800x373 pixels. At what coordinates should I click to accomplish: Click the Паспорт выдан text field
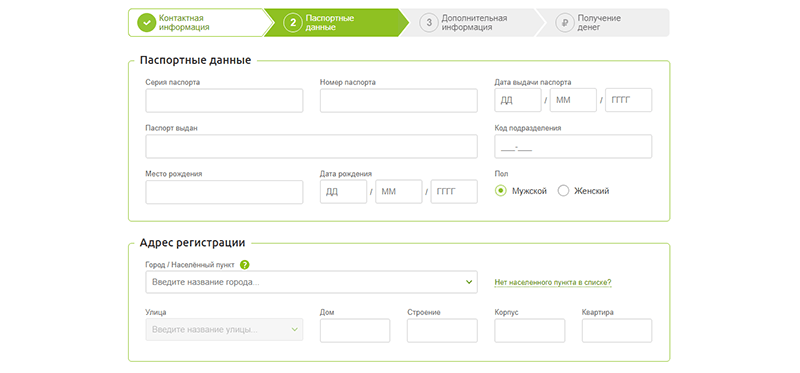click(311, 146)
